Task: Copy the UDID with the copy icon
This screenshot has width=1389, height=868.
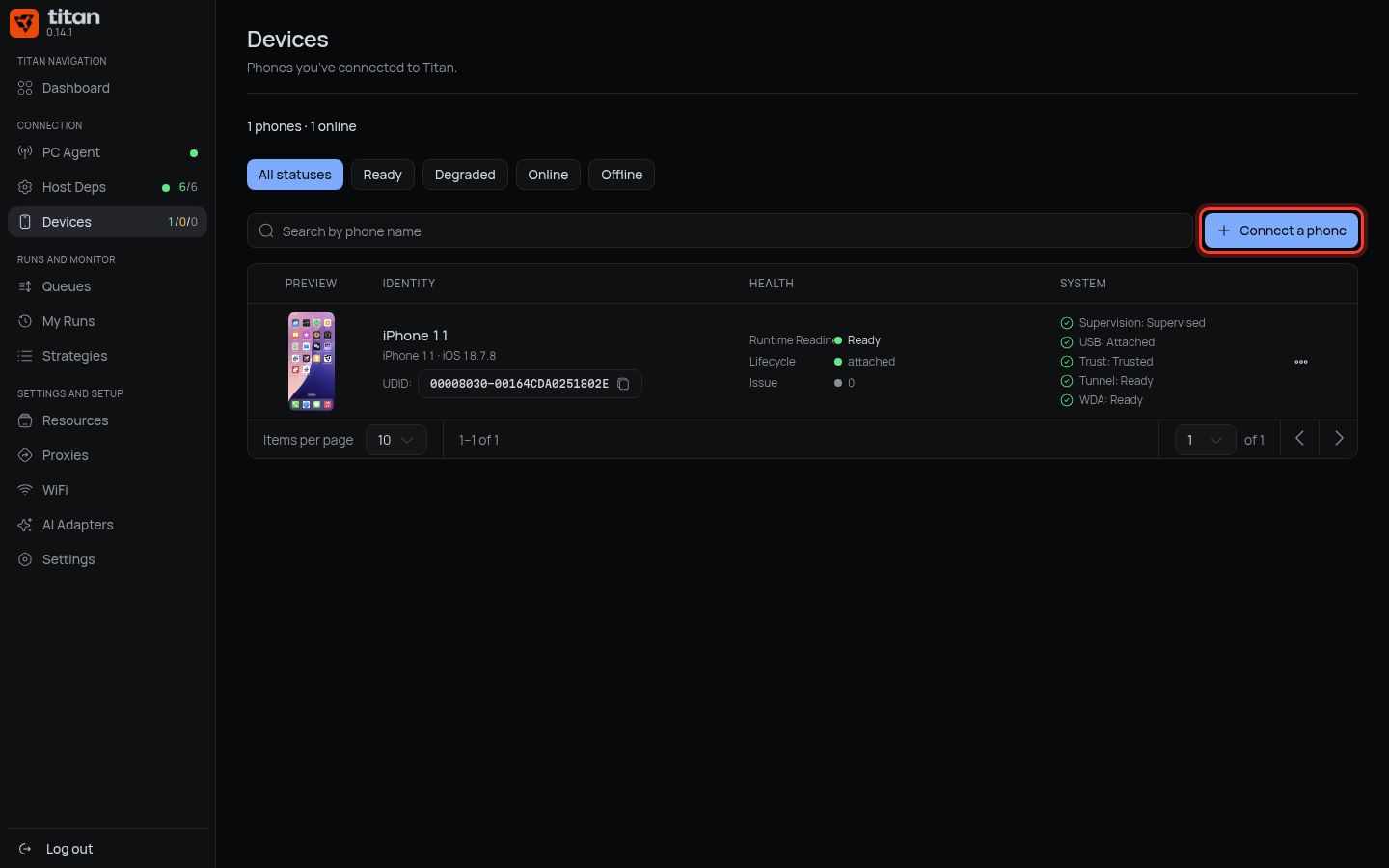Action: pyautogui.click(x=623, y=384)
